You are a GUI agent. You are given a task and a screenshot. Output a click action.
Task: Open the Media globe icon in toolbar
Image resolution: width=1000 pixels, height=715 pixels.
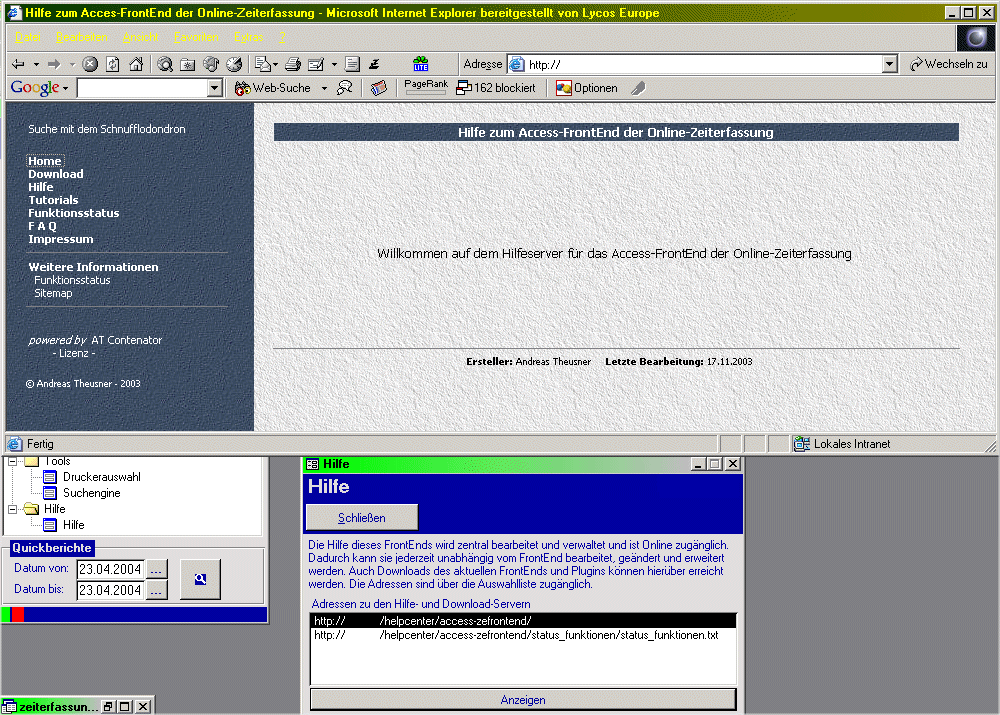tap(211, 64)
